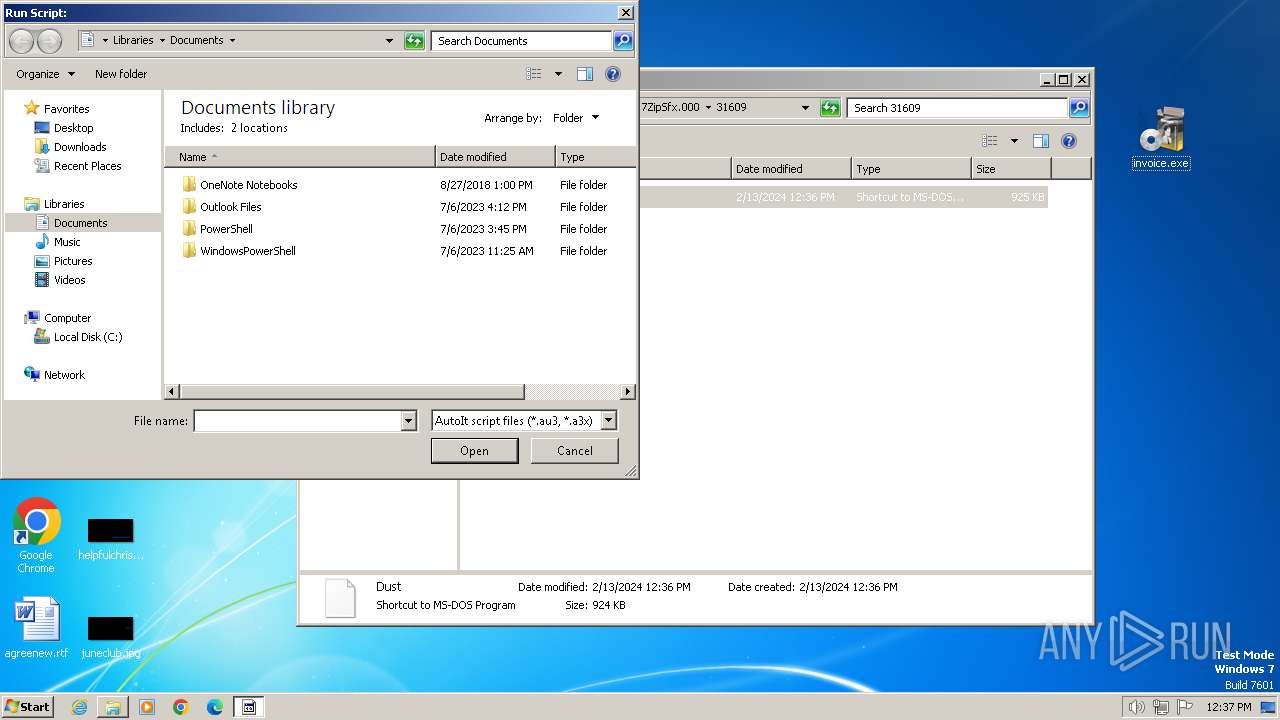Click the search magnifier in Search Documents box

pos(623,41)
